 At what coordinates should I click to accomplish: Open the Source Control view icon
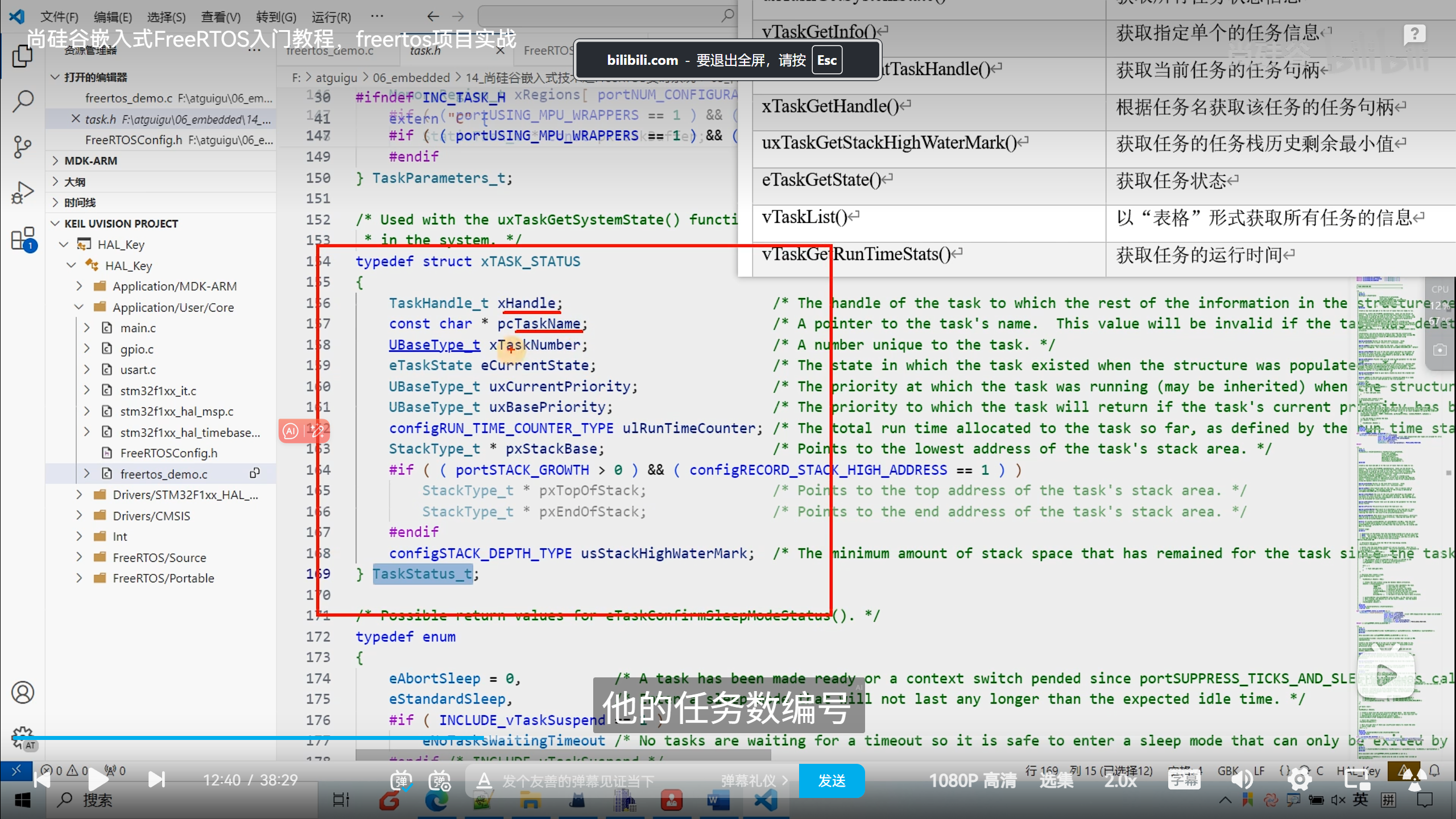23,147
